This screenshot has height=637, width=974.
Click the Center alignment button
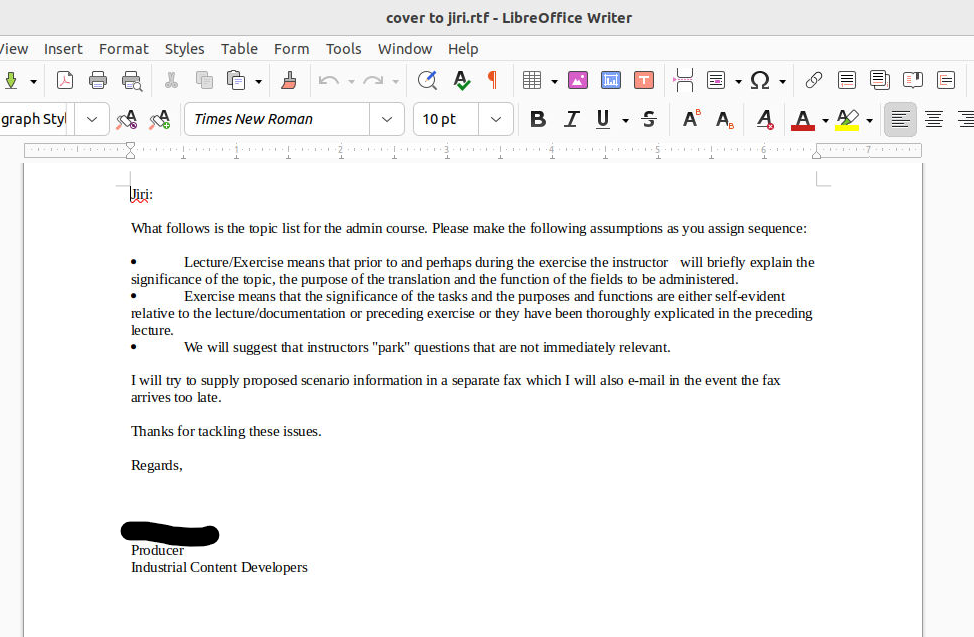(x=934, y=119)
